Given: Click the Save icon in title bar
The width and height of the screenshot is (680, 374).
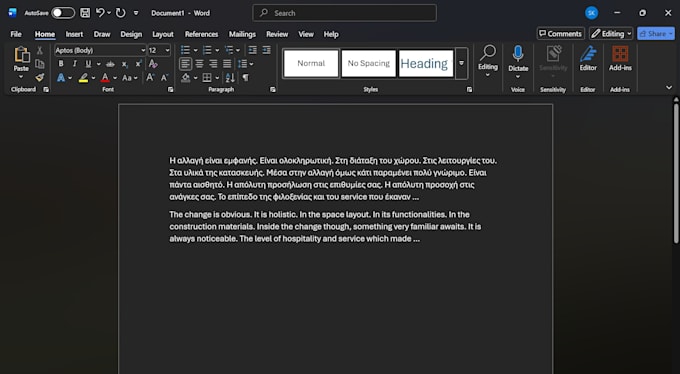Looking at the screenshot, I should (x=85, y=13).
